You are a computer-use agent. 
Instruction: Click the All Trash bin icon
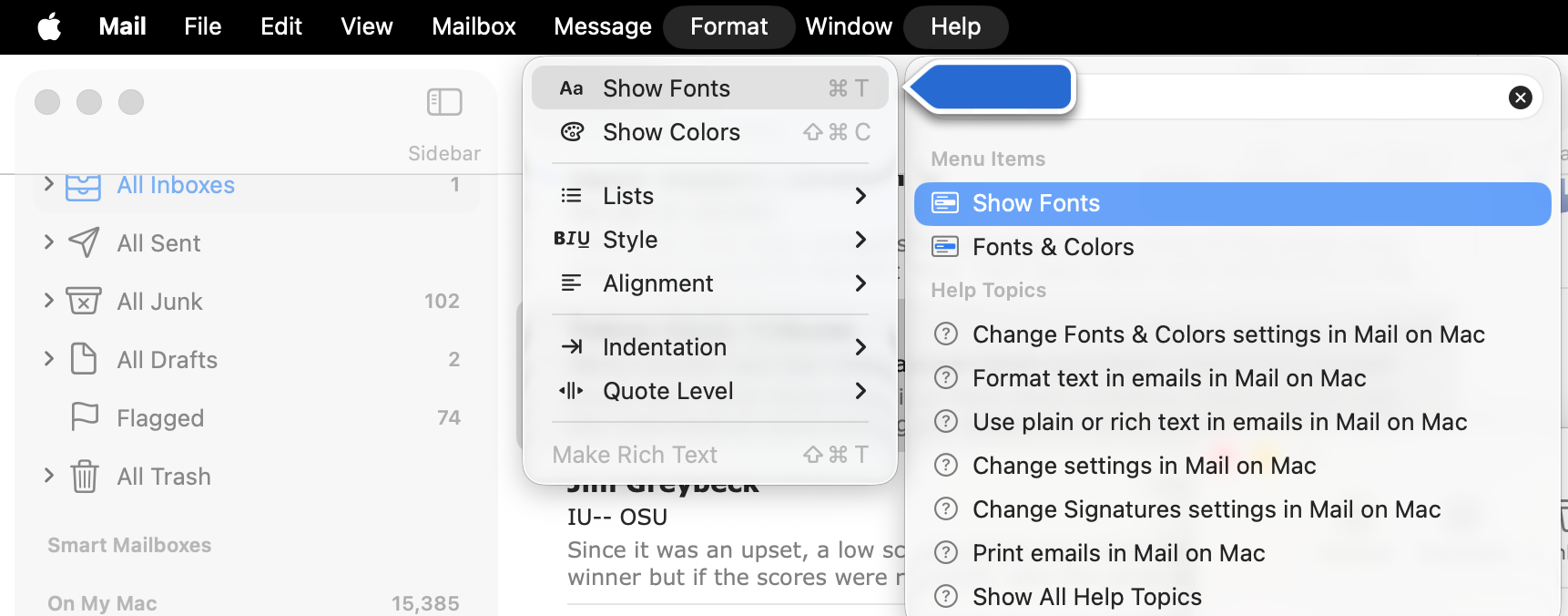pos(84,477)
